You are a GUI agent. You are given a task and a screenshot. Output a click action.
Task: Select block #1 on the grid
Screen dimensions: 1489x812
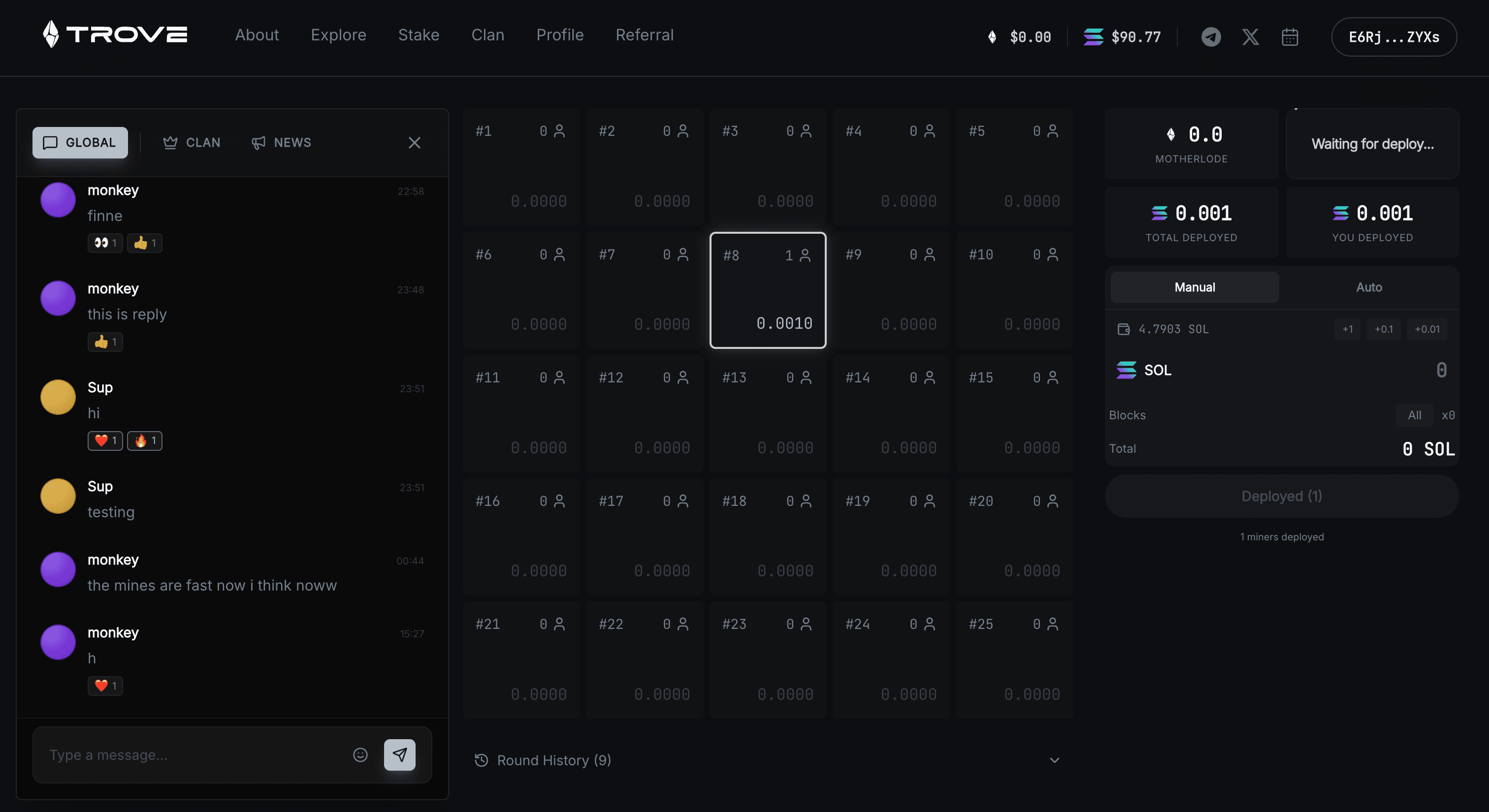pyautogui.click(x=521, y=167)
